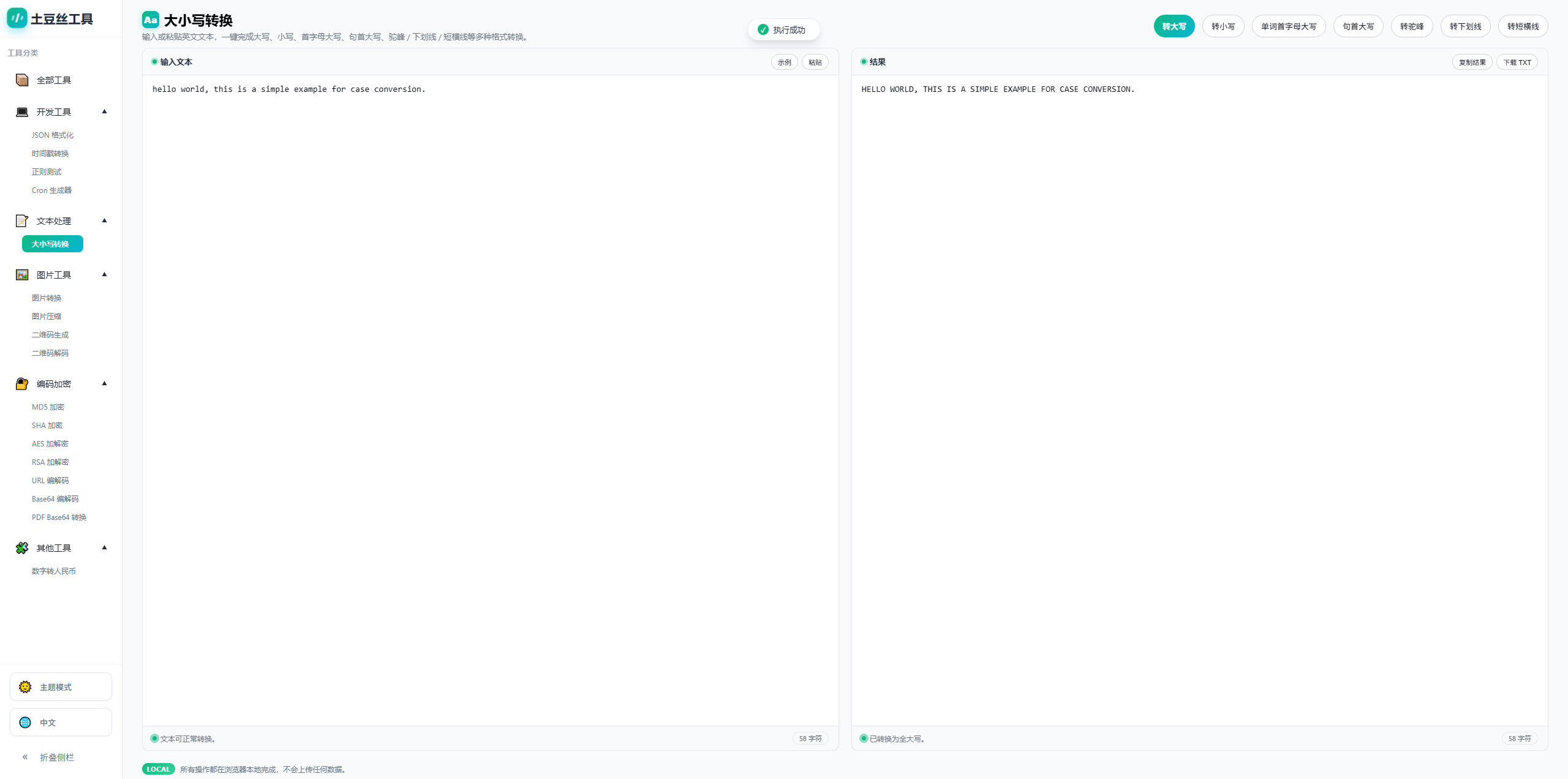
Task: Open JSON 格式化 tool
Action: 53,135
